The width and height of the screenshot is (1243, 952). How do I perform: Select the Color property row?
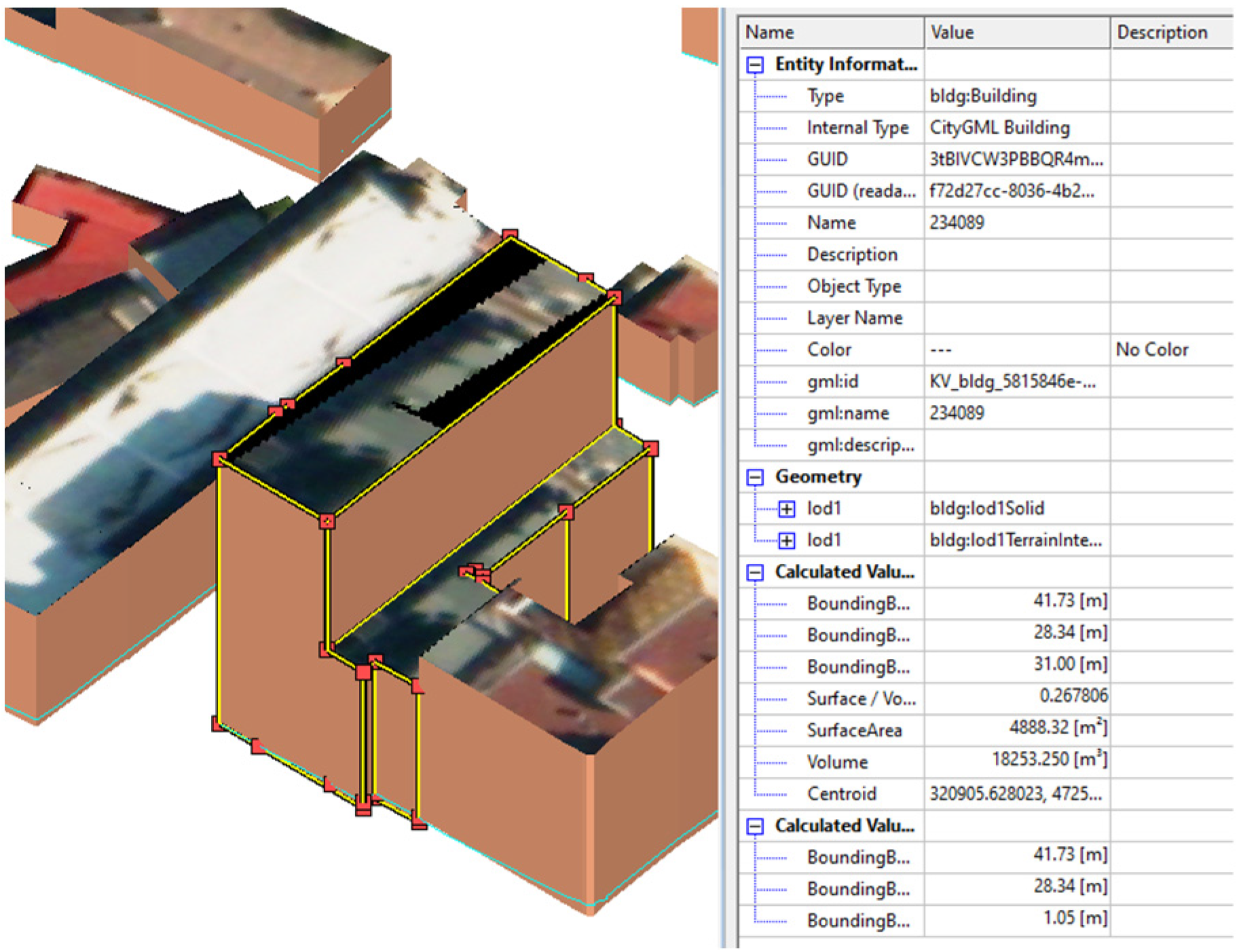829,350
